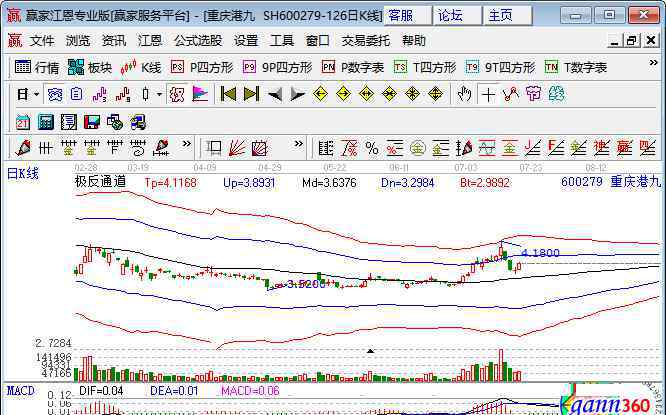This screenshot has width=666, height=415.
Task: Click the 极反通道 indicator label
Action: [x=101, y=182]
